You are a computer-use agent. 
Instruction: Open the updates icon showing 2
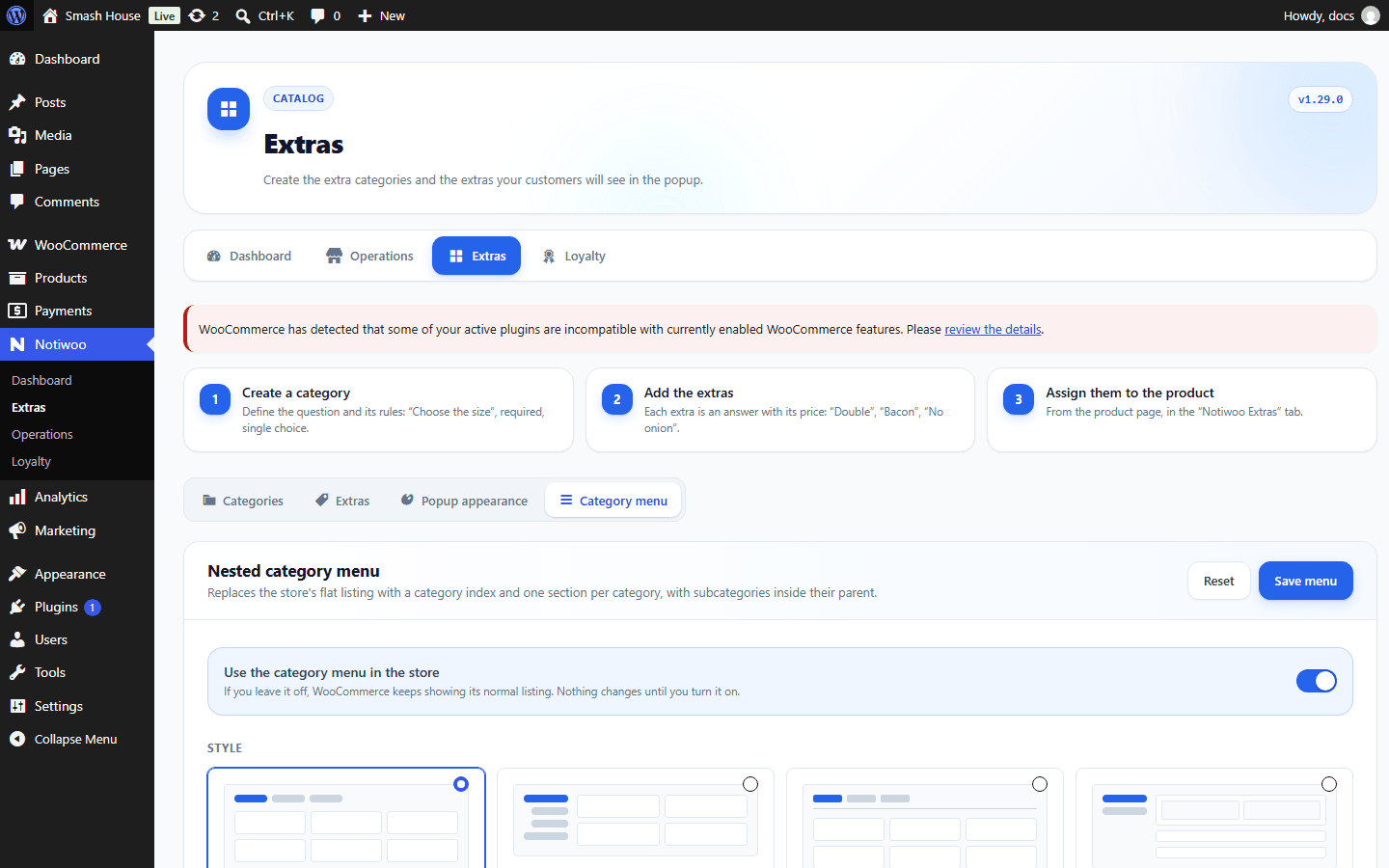(204, 15)
